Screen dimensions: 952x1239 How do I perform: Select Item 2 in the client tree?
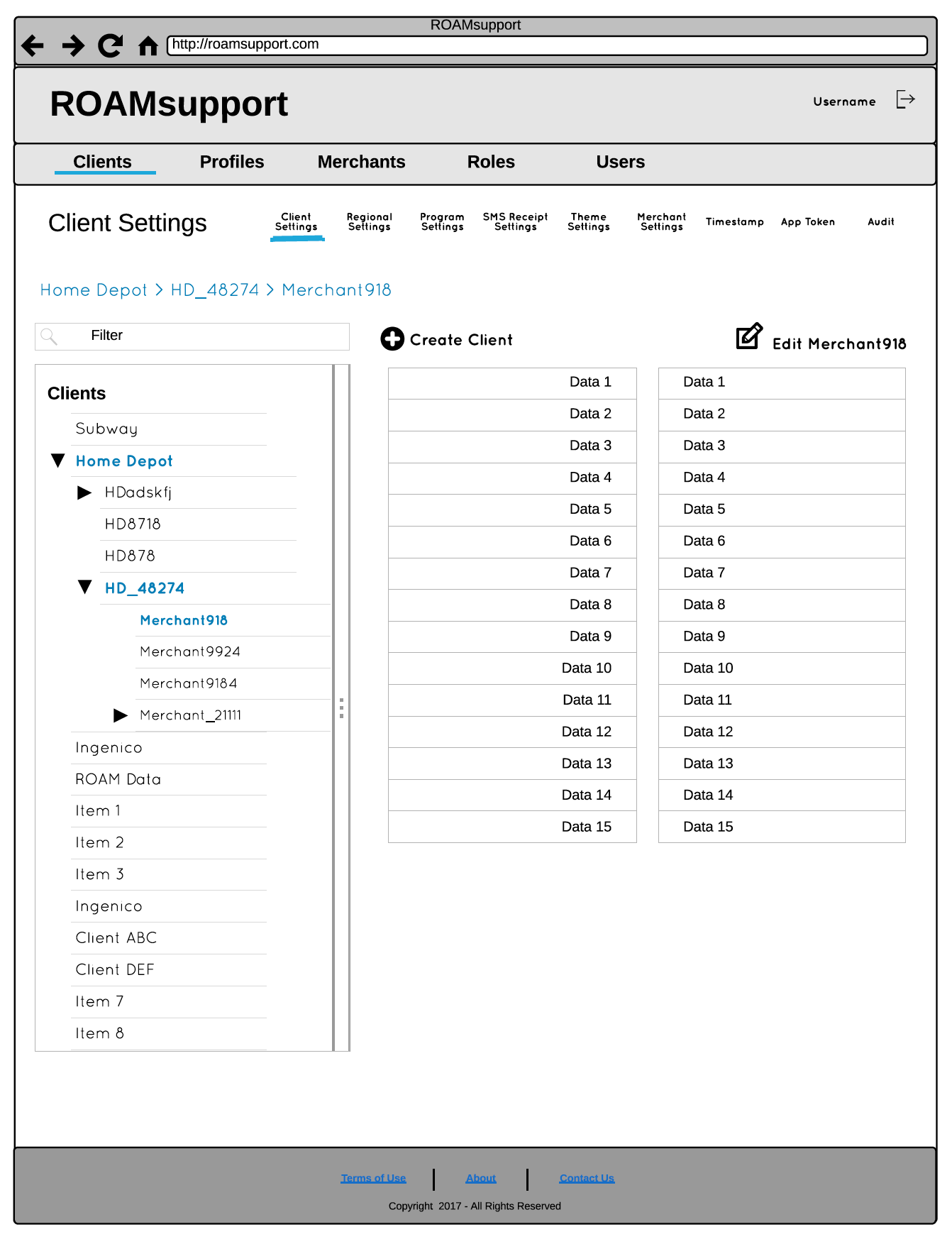(99, 842)
